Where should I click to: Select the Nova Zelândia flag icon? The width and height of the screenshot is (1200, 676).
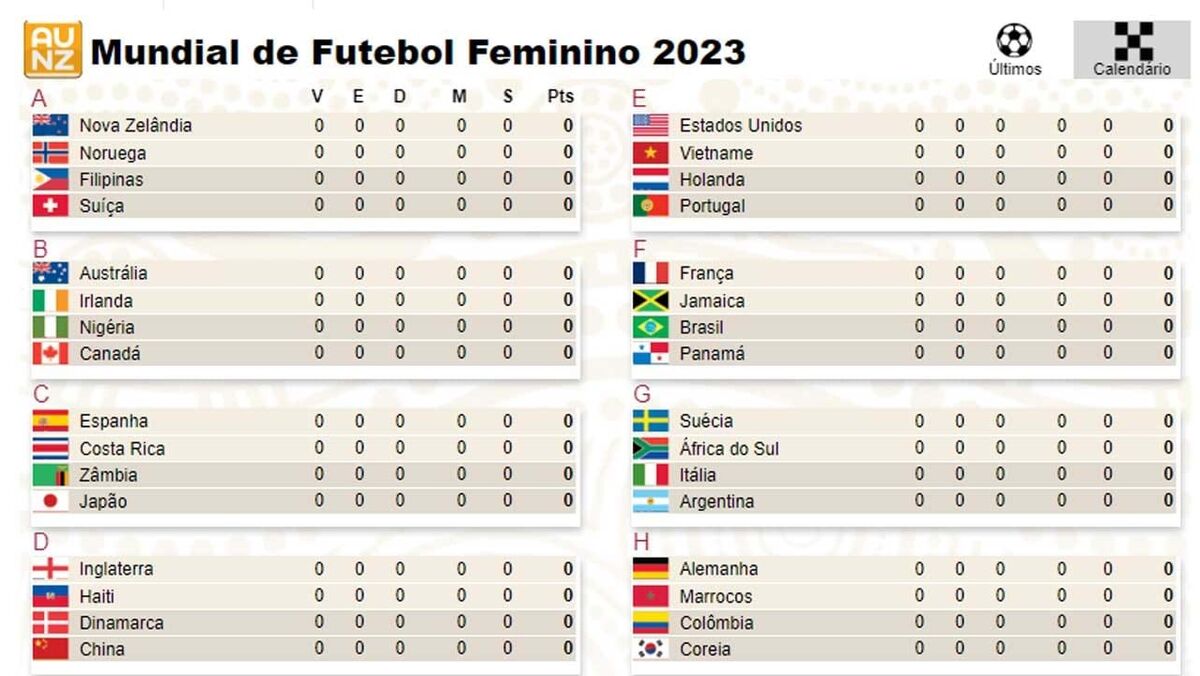pos(50,125)
